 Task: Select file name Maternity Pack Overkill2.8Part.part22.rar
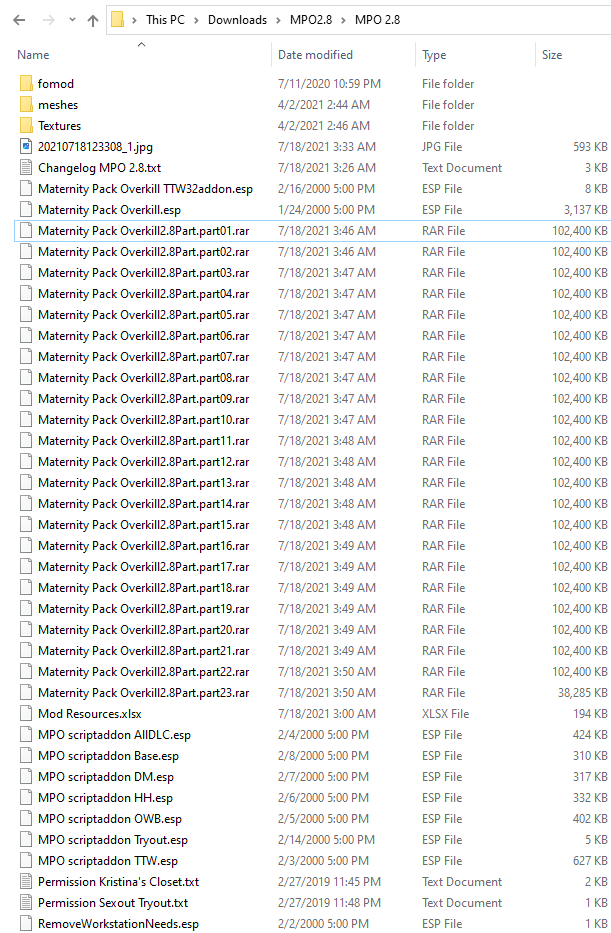(x=143, y=672)
